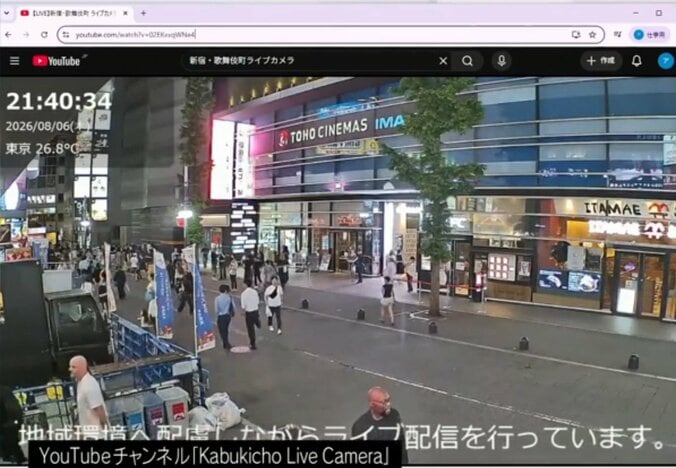The width and height of the screenshot is (676, 468).
Task: Go forward with the browser forward arrow
Action: pos(26,34)
